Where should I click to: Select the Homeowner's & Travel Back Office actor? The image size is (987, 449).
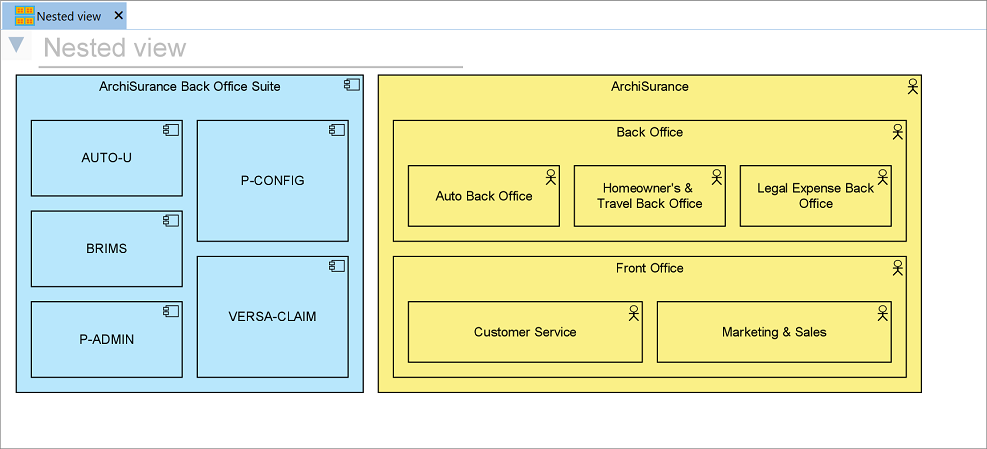tap(649, 196)
